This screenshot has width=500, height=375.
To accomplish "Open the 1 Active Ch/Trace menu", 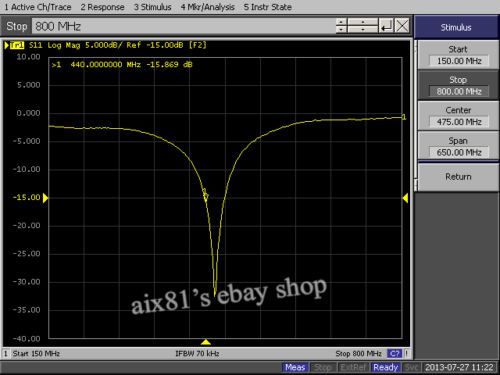I will 38,7.
